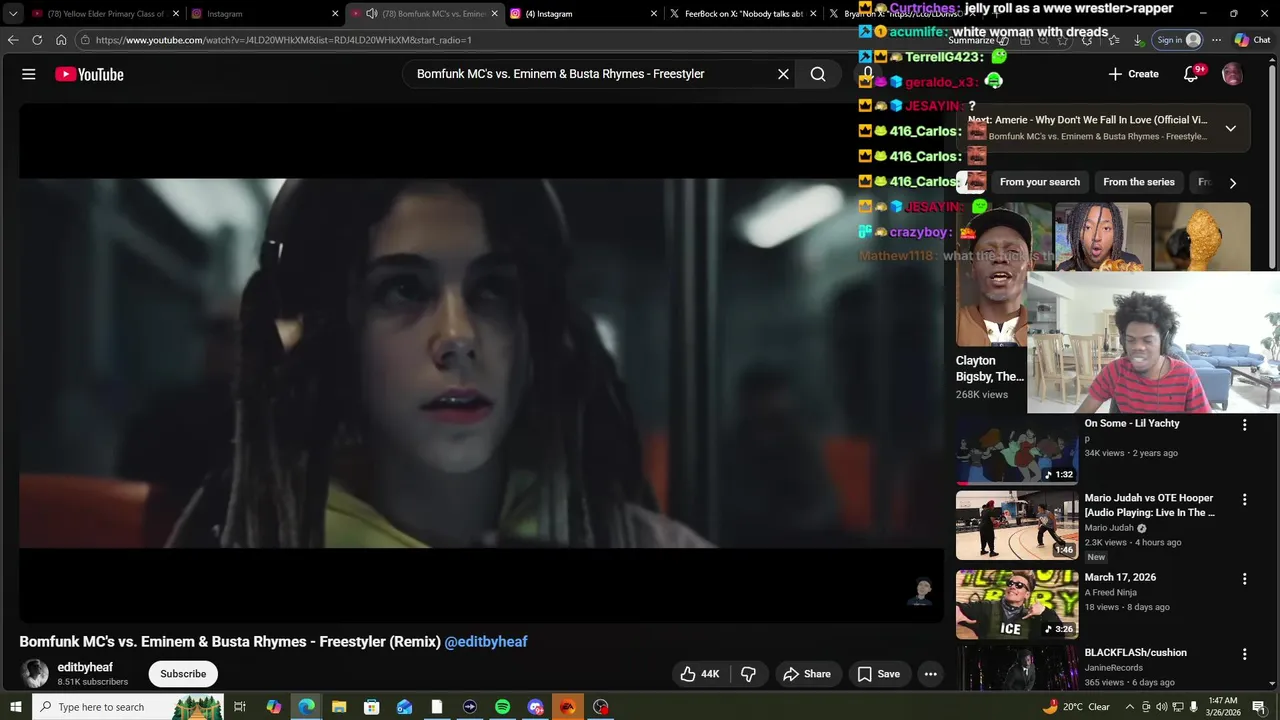This screenshot has height=720, width=1280.
Task: Open the YouTube guide hamburger menu
Action: (29, 74)
